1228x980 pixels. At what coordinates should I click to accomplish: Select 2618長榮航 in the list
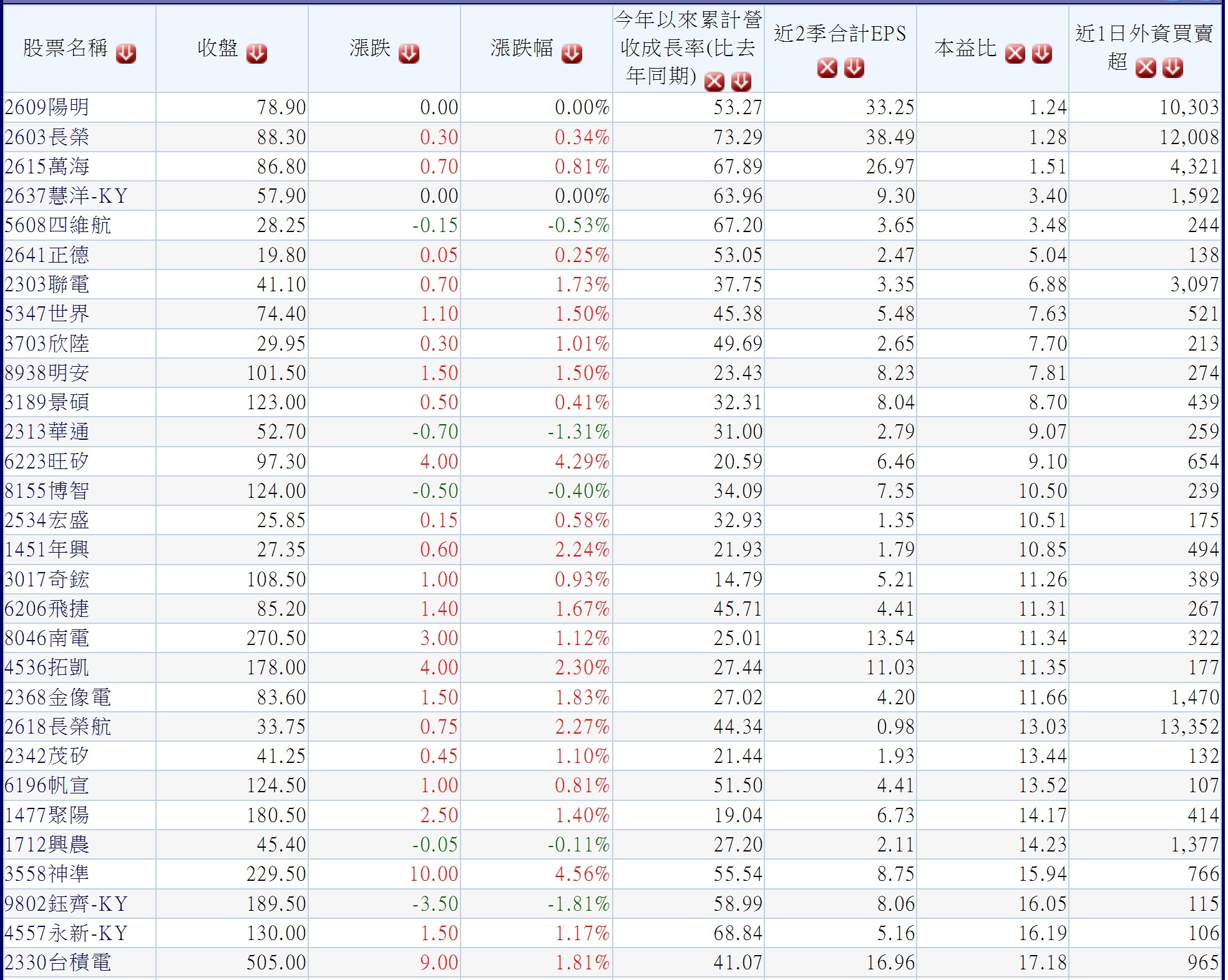pyautogui.click(x=57, y=726)
